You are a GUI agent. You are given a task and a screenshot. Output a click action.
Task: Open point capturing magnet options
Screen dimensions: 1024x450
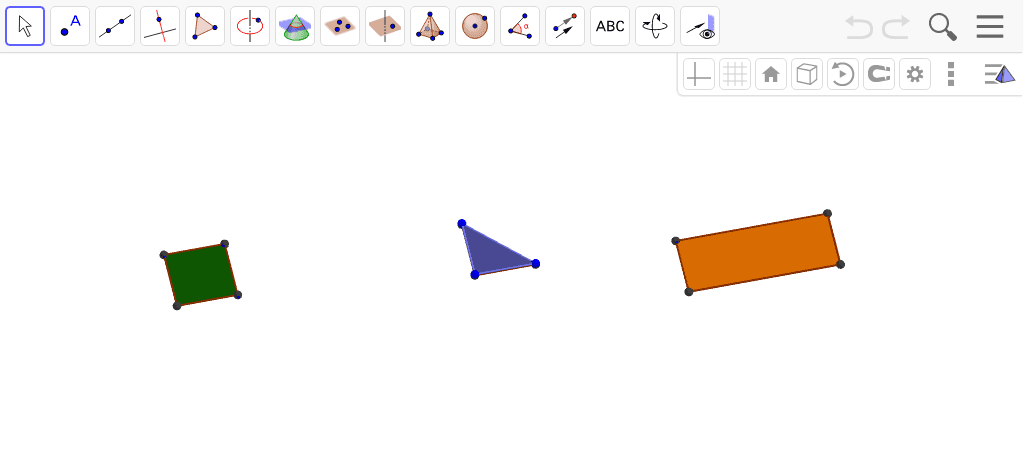coord(879,74)
